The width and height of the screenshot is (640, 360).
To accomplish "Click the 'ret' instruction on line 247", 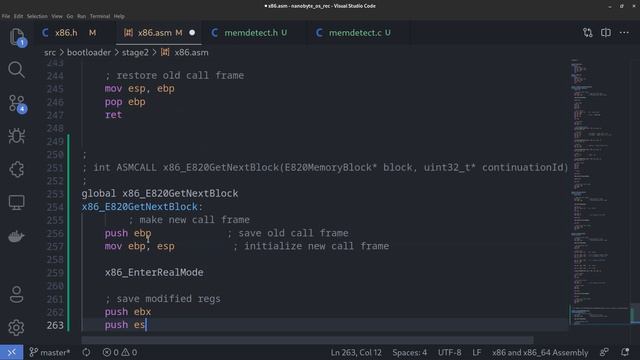I will coord(113,115).
